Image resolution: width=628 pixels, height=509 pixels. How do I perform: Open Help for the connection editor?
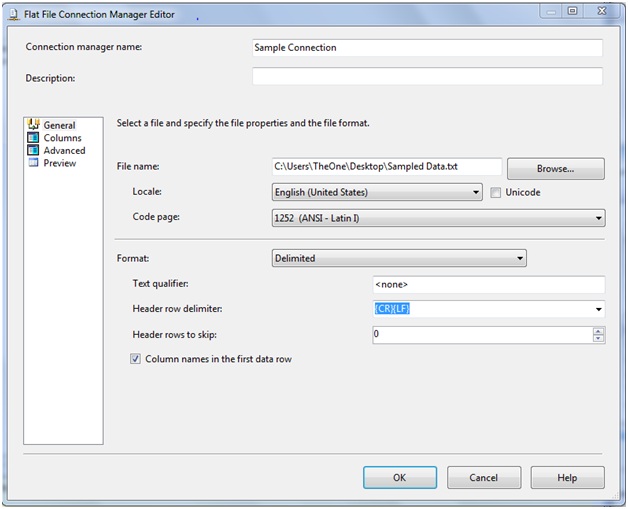pyautogui.click(x=567, y=478)
